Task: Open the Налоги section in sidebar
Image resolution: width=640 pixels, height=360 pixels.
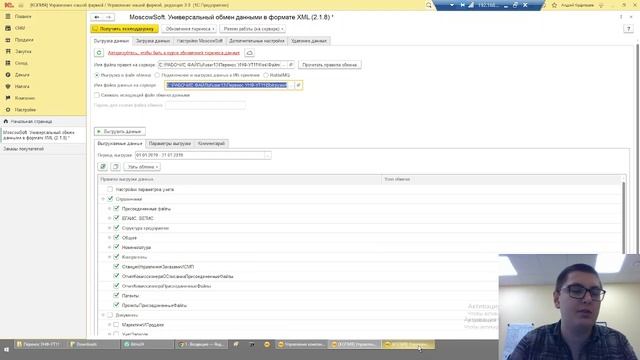Action: click(x=22, y=87)
